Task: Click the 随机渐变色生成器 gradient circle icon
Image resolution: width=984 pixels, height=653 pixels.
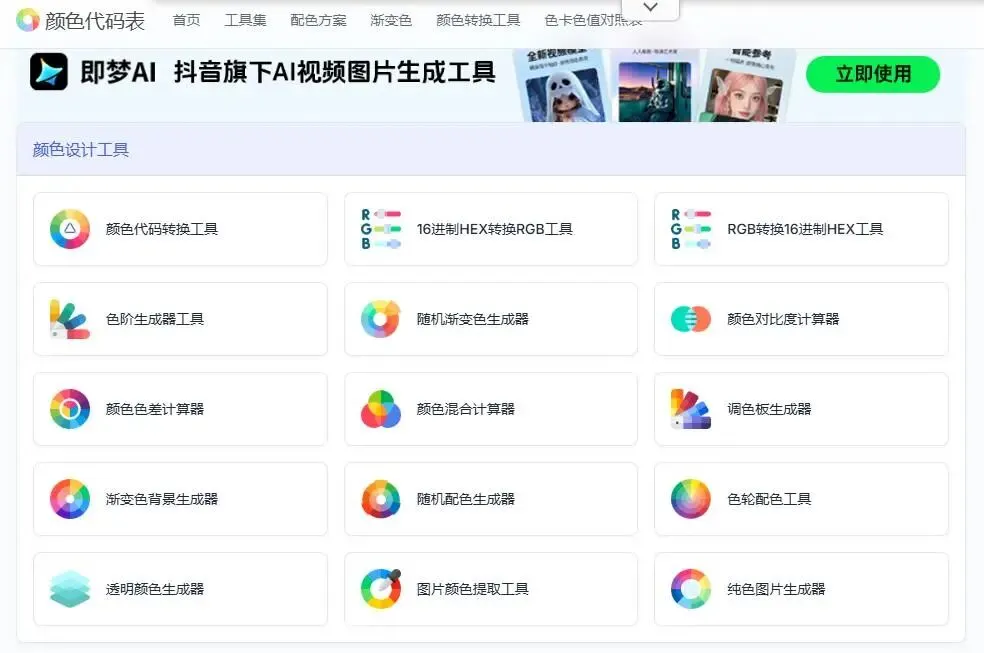Action: (380, 318)
